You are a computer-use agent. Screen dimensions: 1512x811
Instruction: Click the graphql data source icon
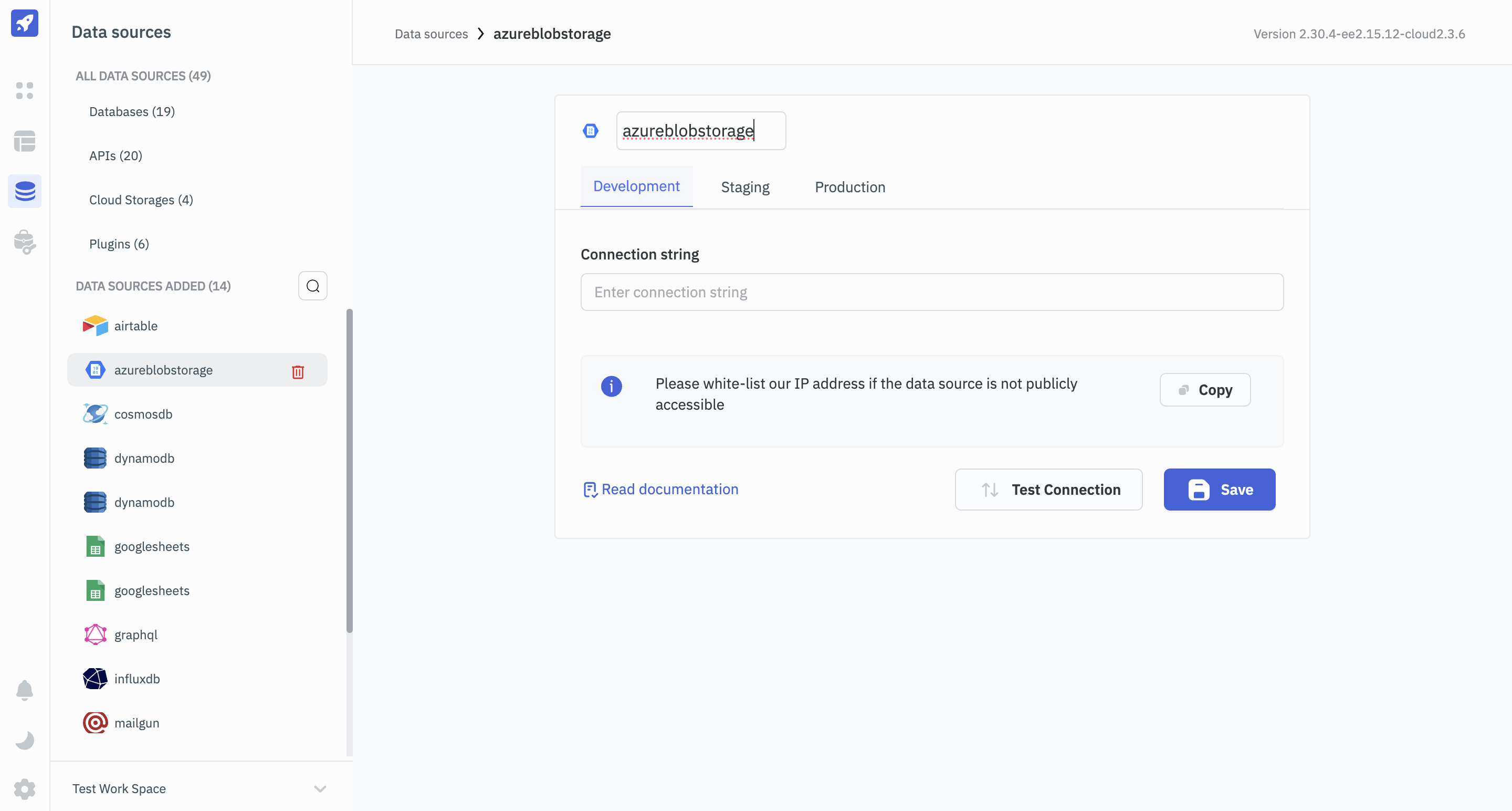click(x=94, y=634)
